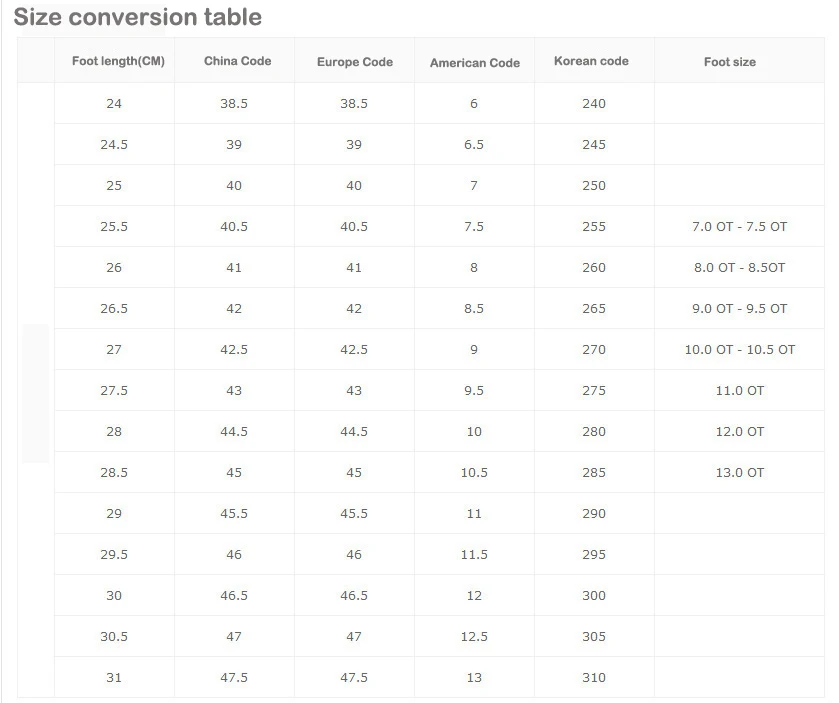Select the 13.0 OT foot size cell
This screenshot has height=703, width=839.
739,473
